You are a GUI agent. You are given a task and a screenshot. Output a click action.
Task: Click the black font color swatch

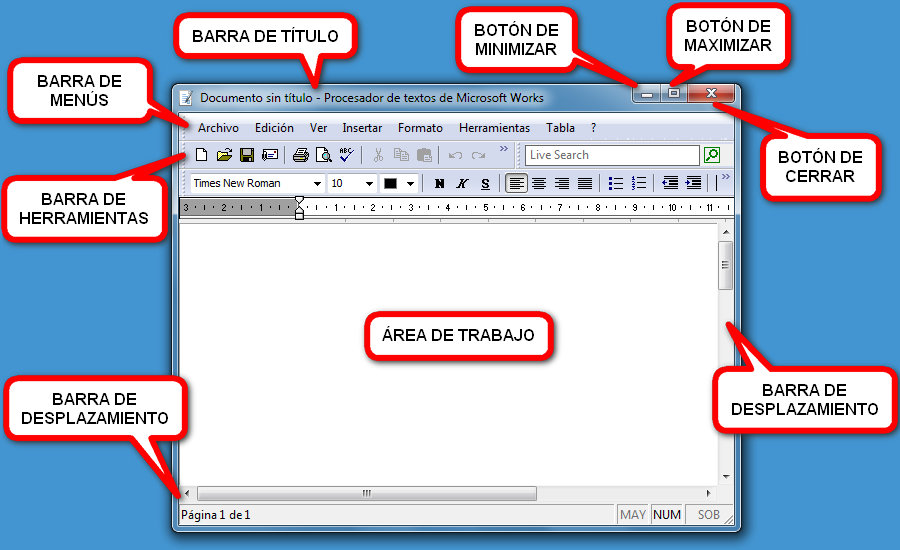391,184
